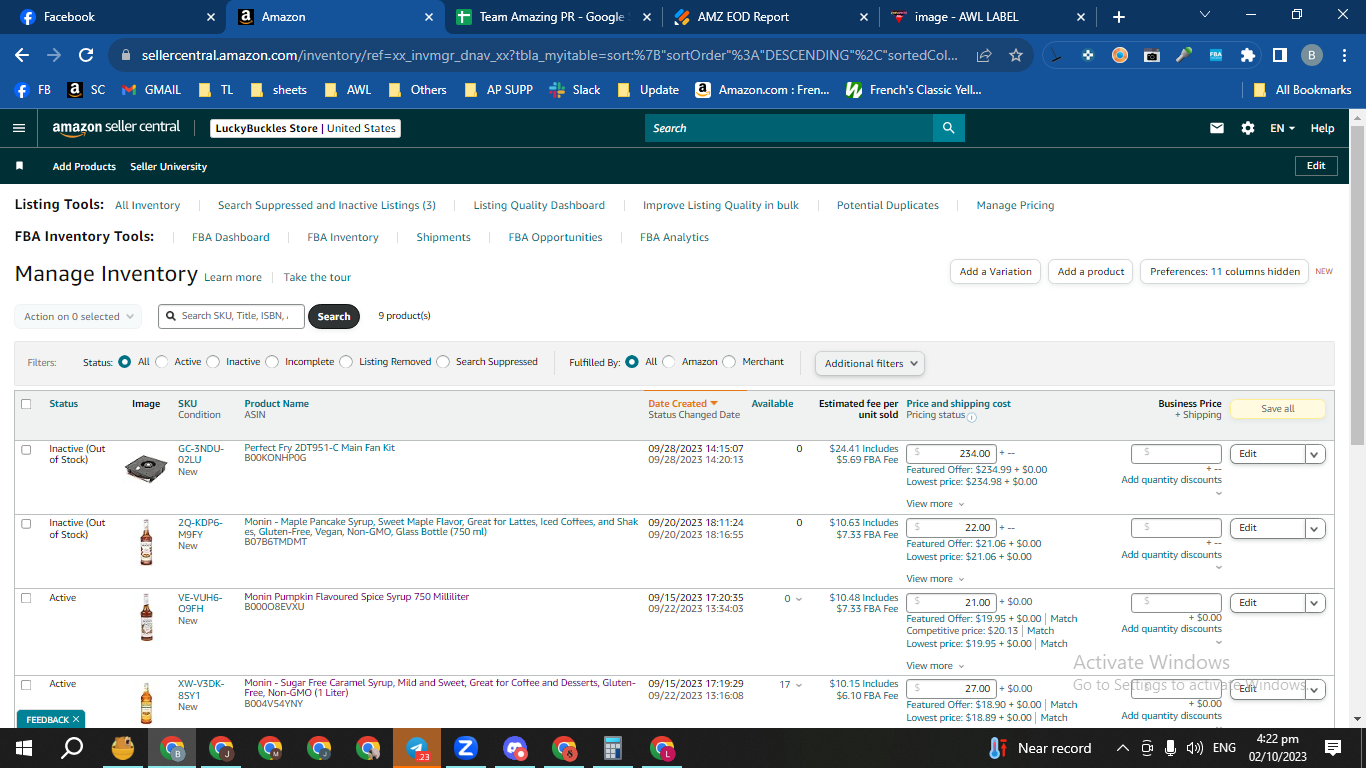Click the share page icon in address bar

[985, 56]
